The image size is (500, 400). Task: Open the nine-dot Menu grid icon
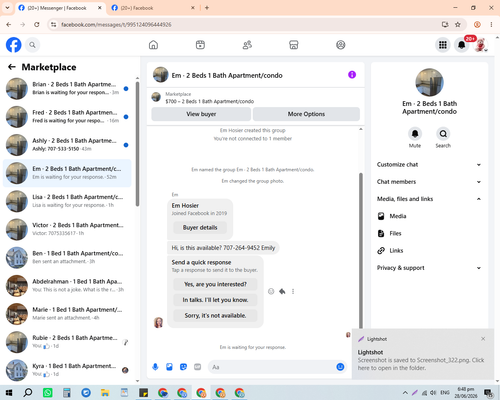point(443,45)
